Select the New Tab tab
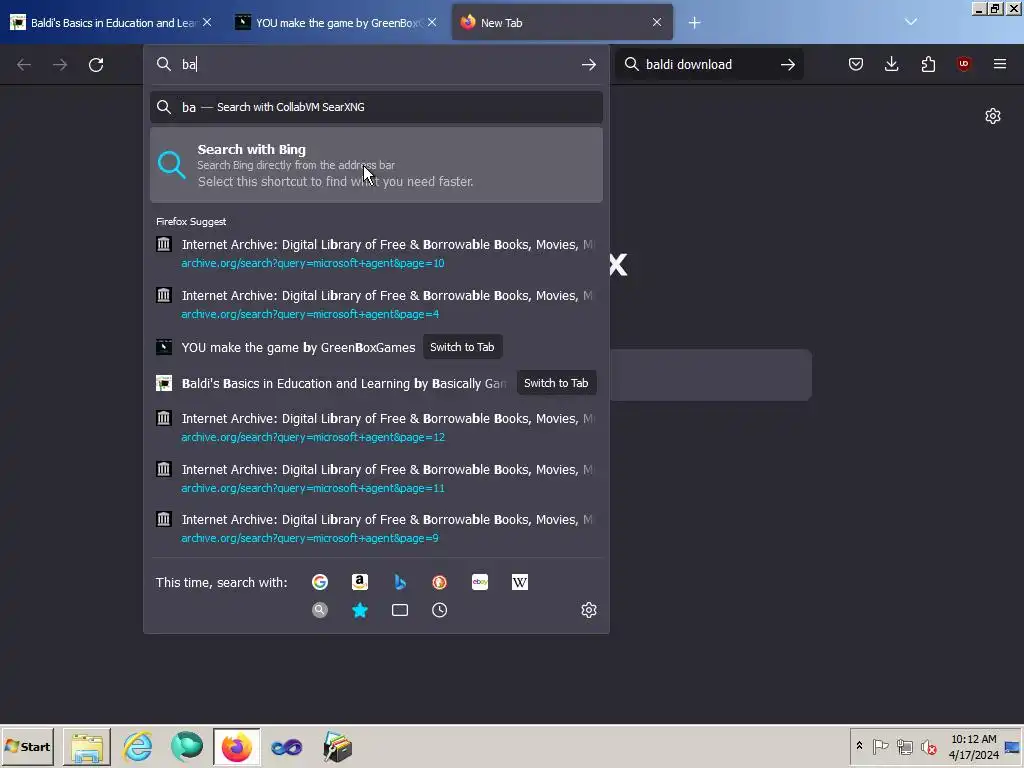 pyautogui.click(x=562, y=23)
